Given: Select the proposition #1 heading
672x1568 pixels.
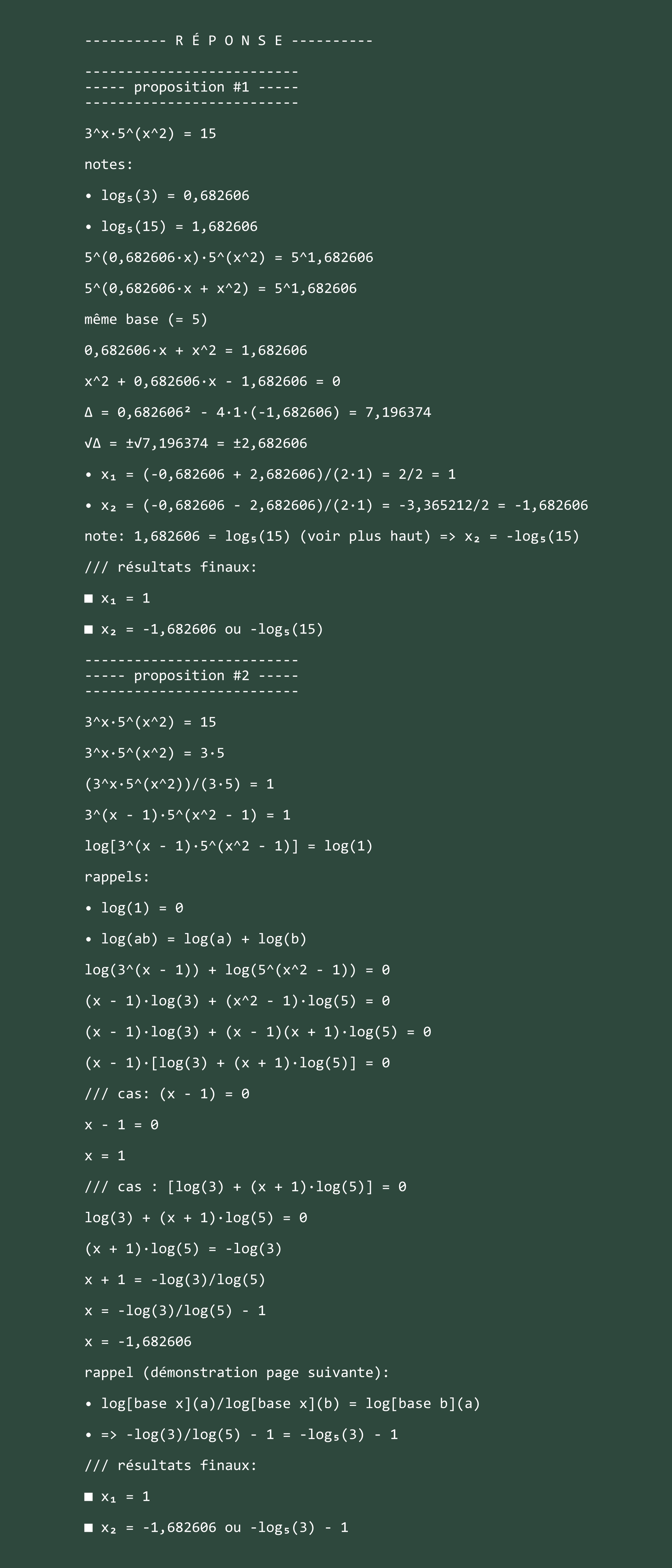Looking at the screenshot, I should [191, 87].
